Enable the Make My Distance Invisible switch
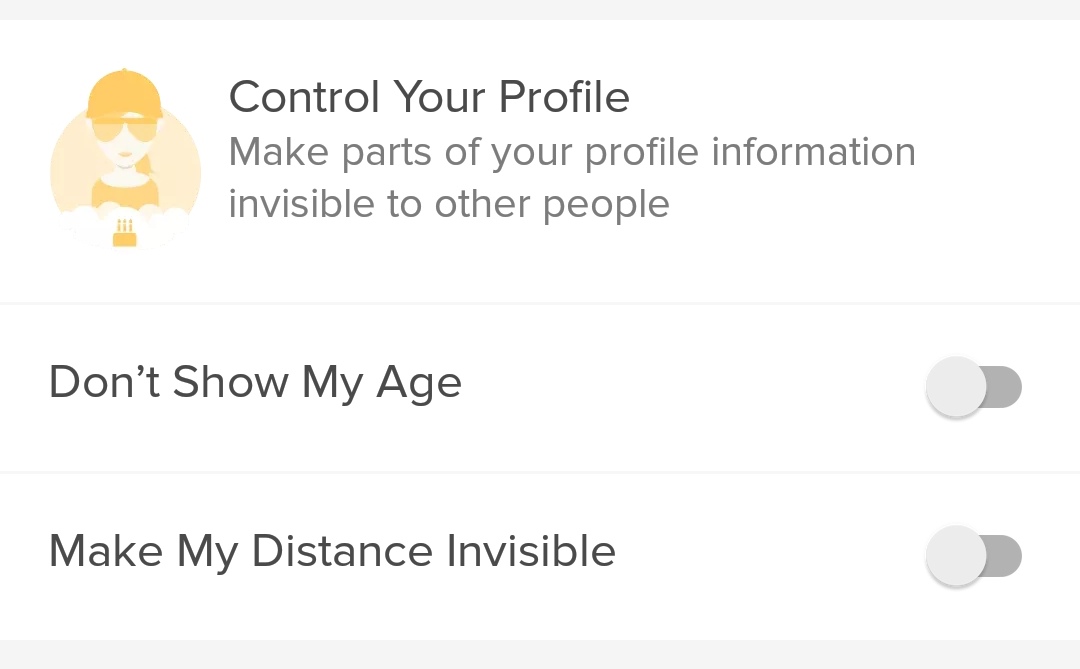 coord(973,556)
